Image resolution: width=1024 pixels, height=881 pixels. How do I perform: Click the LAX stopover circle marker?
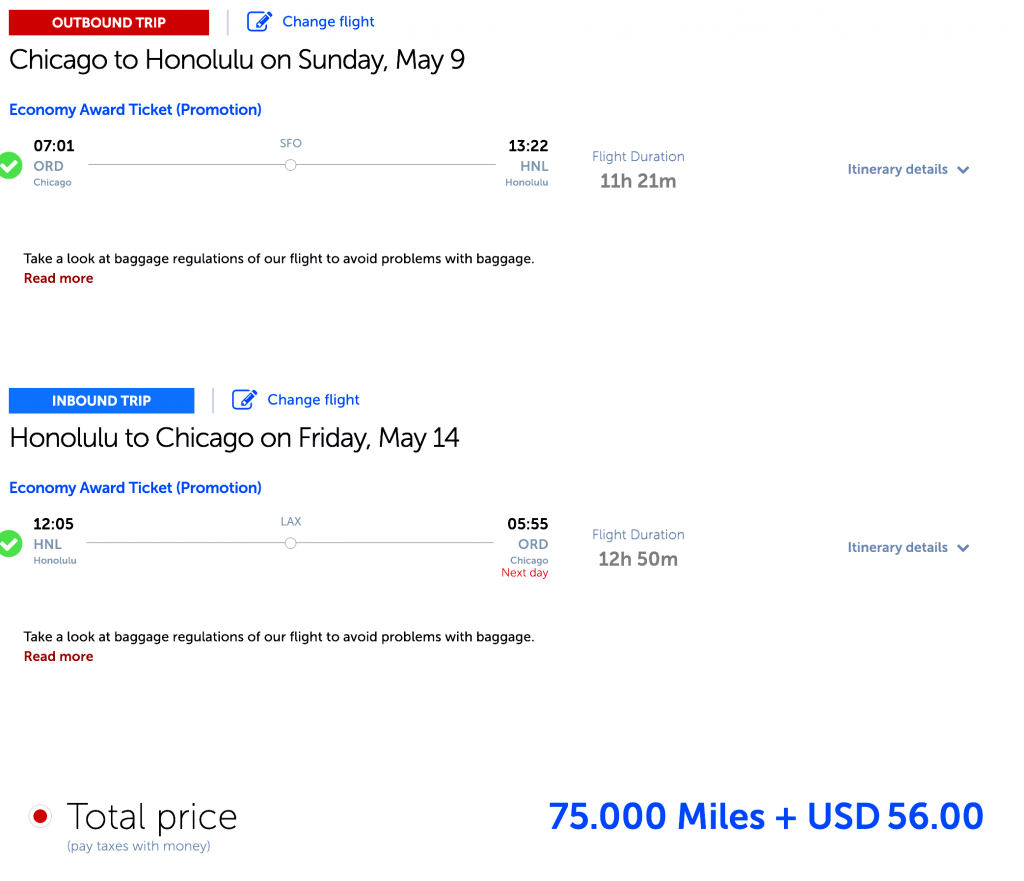291,543
